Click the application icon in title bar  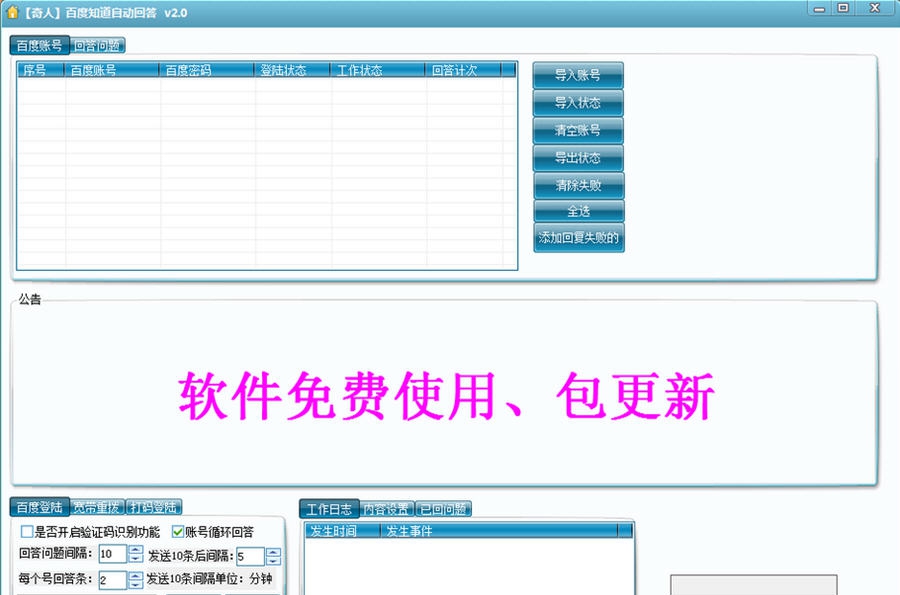[12, 10]
